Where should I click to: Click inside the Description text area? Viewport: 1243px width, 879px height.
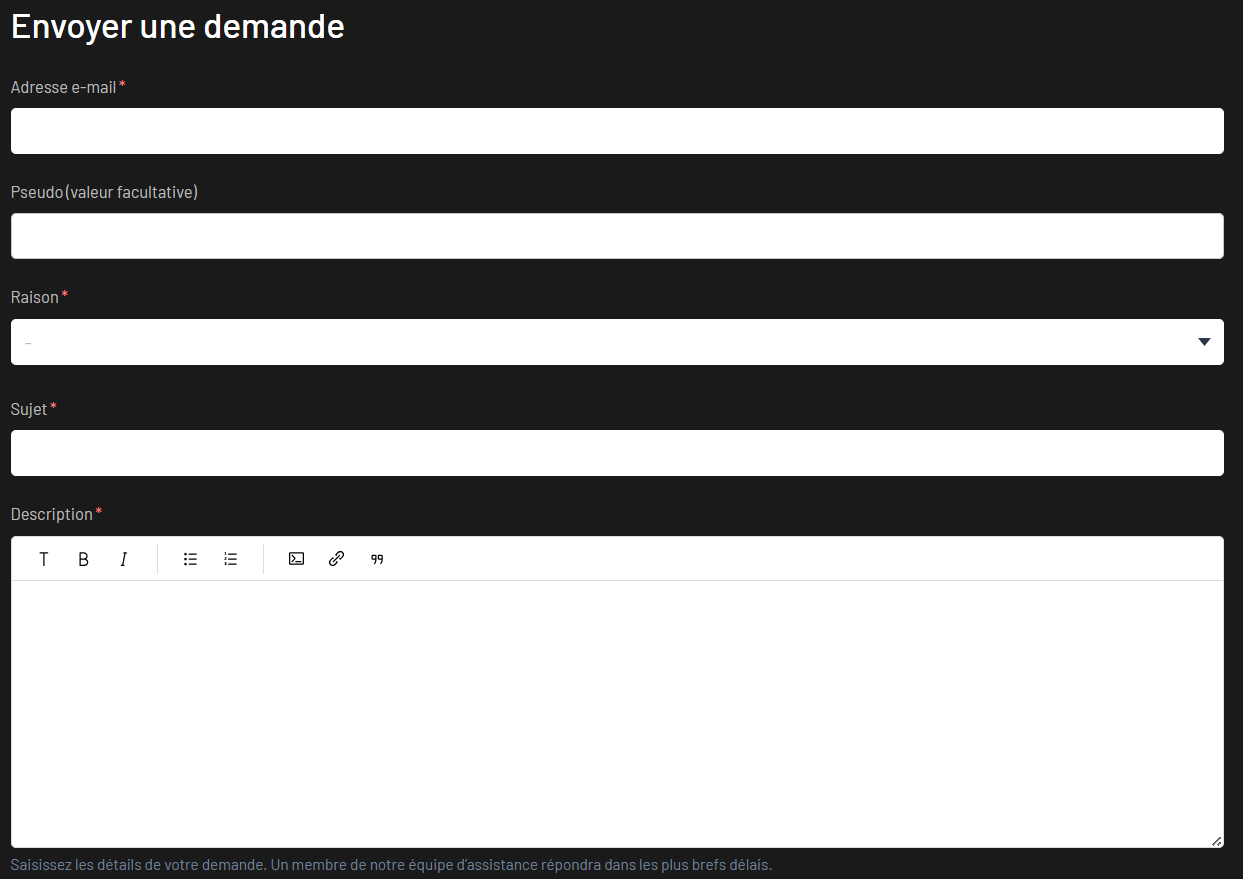point(617,713)
